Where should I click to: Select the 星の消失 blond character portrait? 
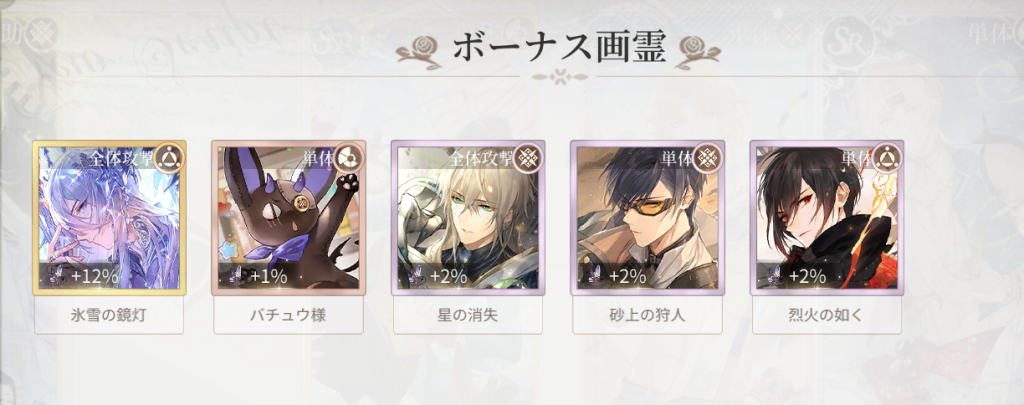point(468,218)
